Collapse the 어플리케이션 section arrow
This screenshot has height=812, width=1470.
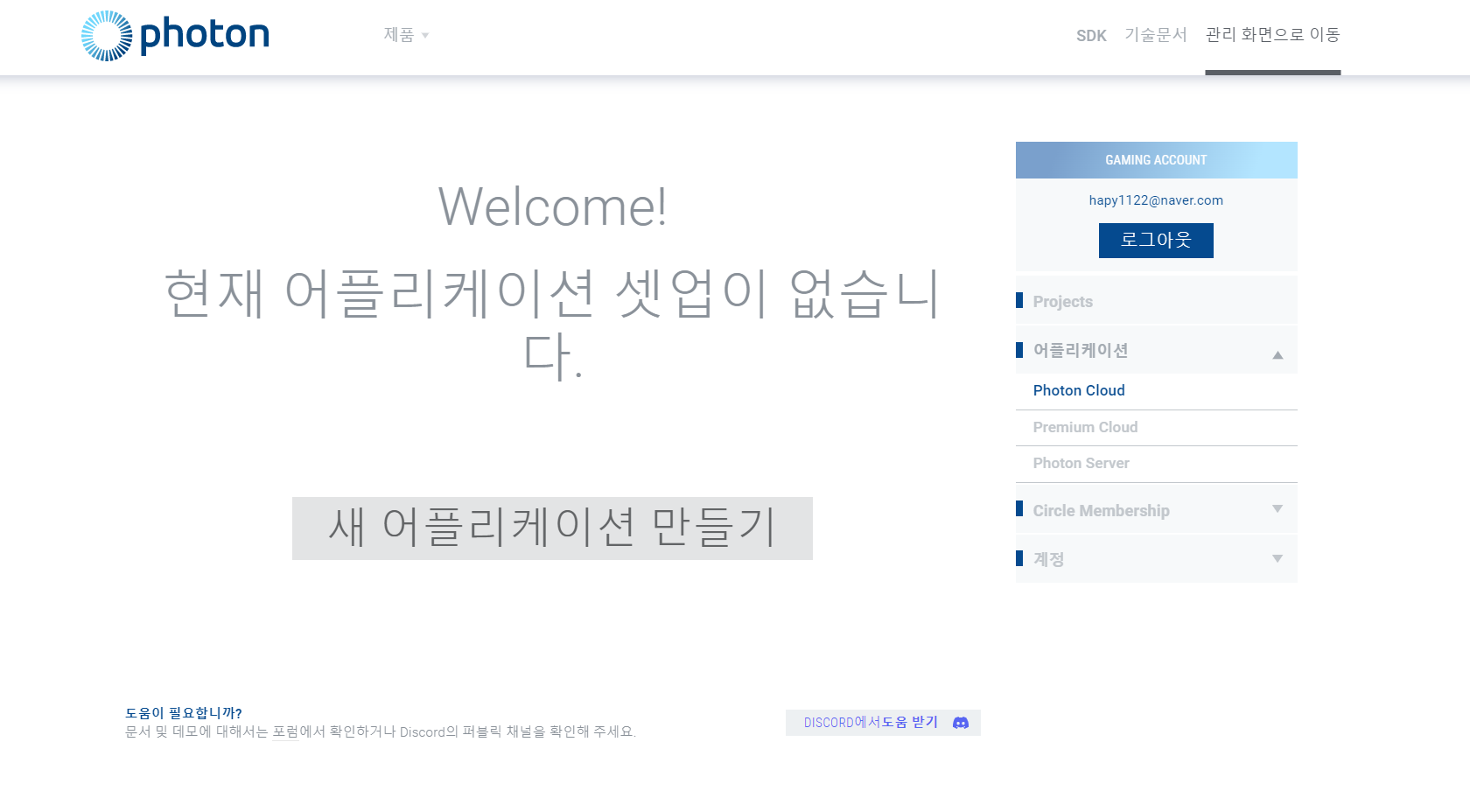[x=1277, y=354]
